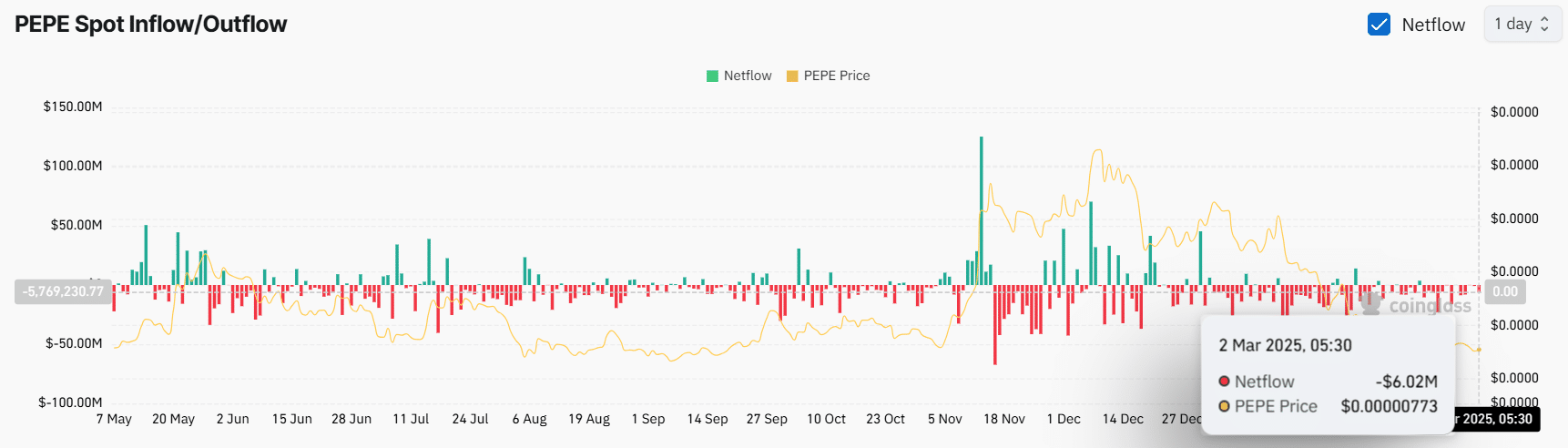Click red Netflow dot in tooltip
The height and width of the screenshot is (448, 1568).
[x=1225, y=382]
